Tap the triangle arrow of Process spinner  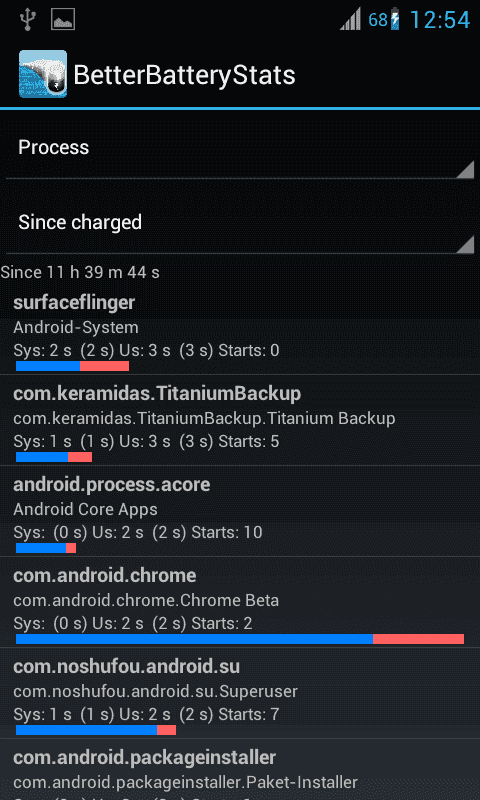[465, 169]
